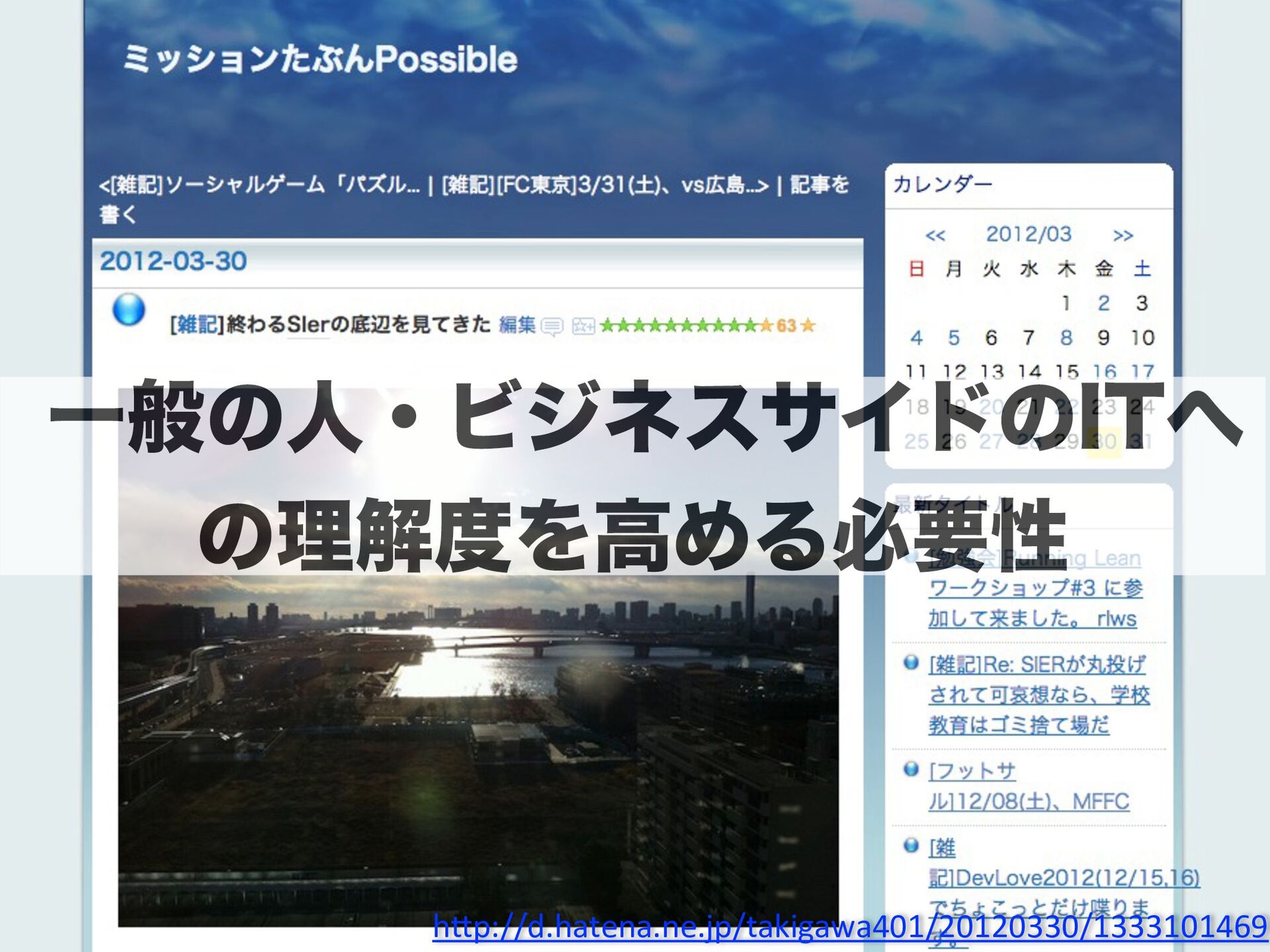Open the ミッションたぶんPossible blog title
The height and width of the screenshot is (952, 1270).
click(x=320, y=59)
